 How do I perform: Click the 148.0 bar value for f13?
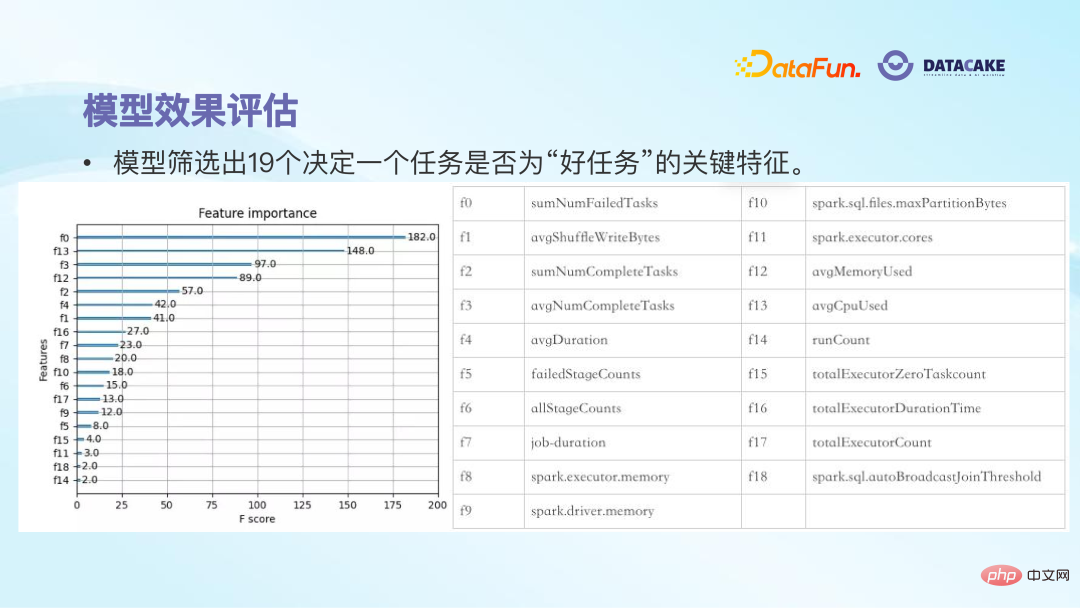coord(360,251)
